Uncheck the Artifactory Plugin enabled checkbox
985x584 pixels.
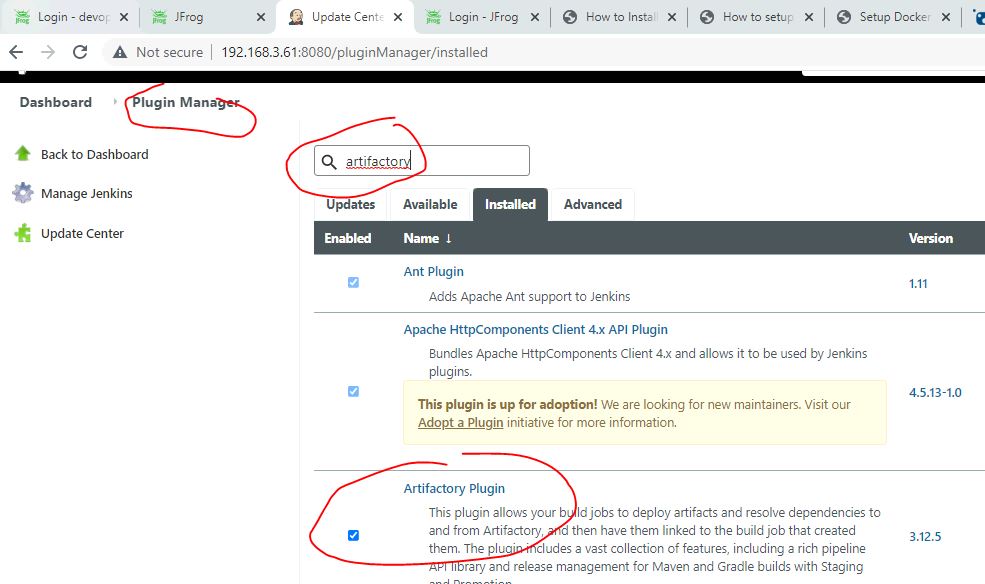[353, 536]
